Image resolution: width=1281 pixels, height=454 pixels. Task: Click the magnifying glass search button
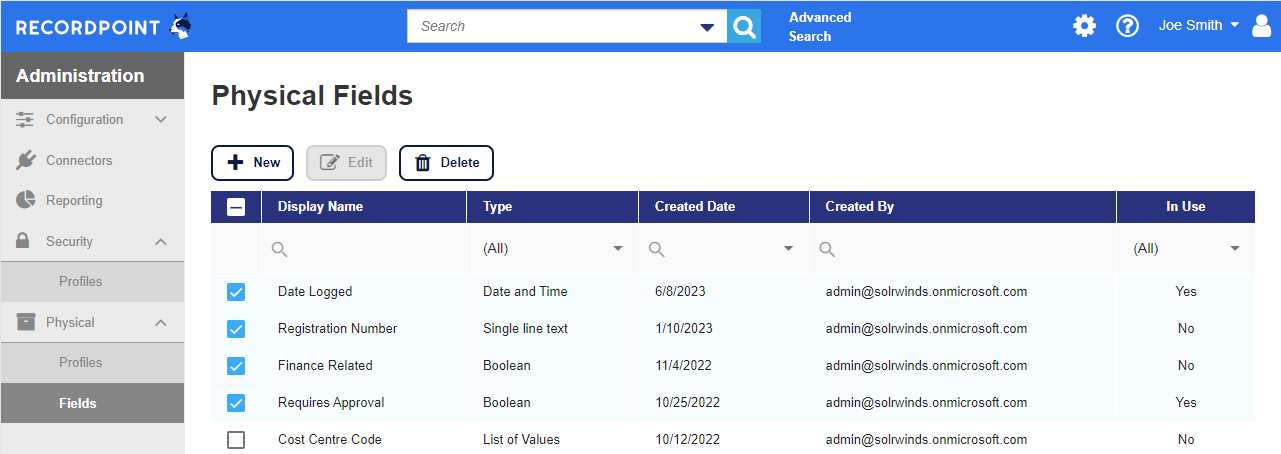[x=744, y=27]
